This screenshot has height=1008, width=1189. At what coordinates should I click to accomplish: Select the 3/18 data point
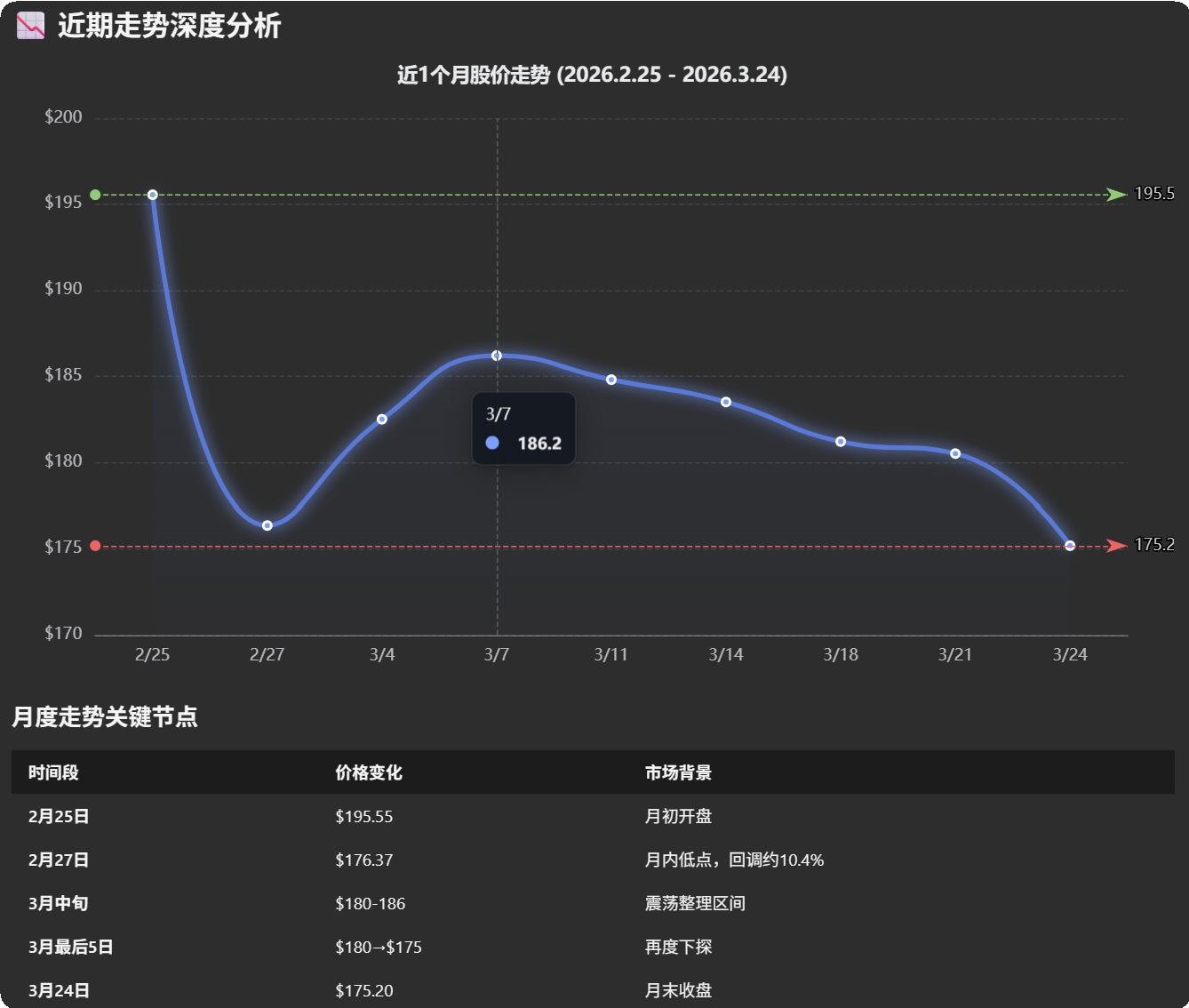tap(841, 442)
